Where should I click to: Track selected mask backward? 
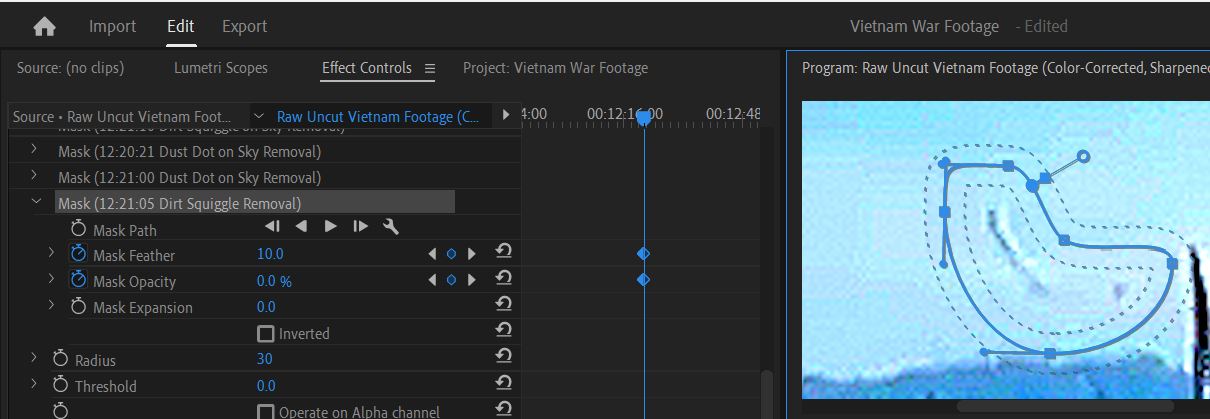click(x=301, y=227)
